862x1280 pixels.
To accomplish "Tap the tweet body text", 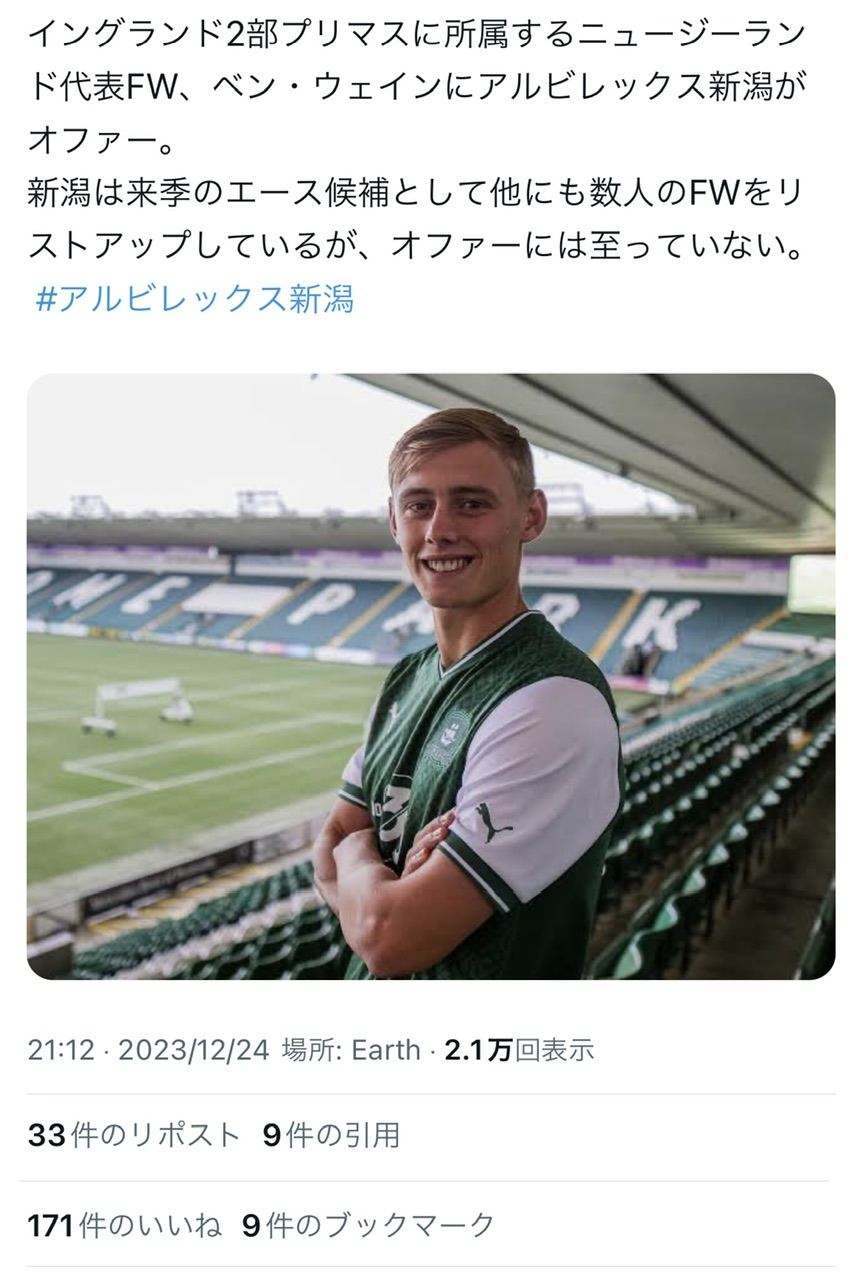I will pos(417,140).
